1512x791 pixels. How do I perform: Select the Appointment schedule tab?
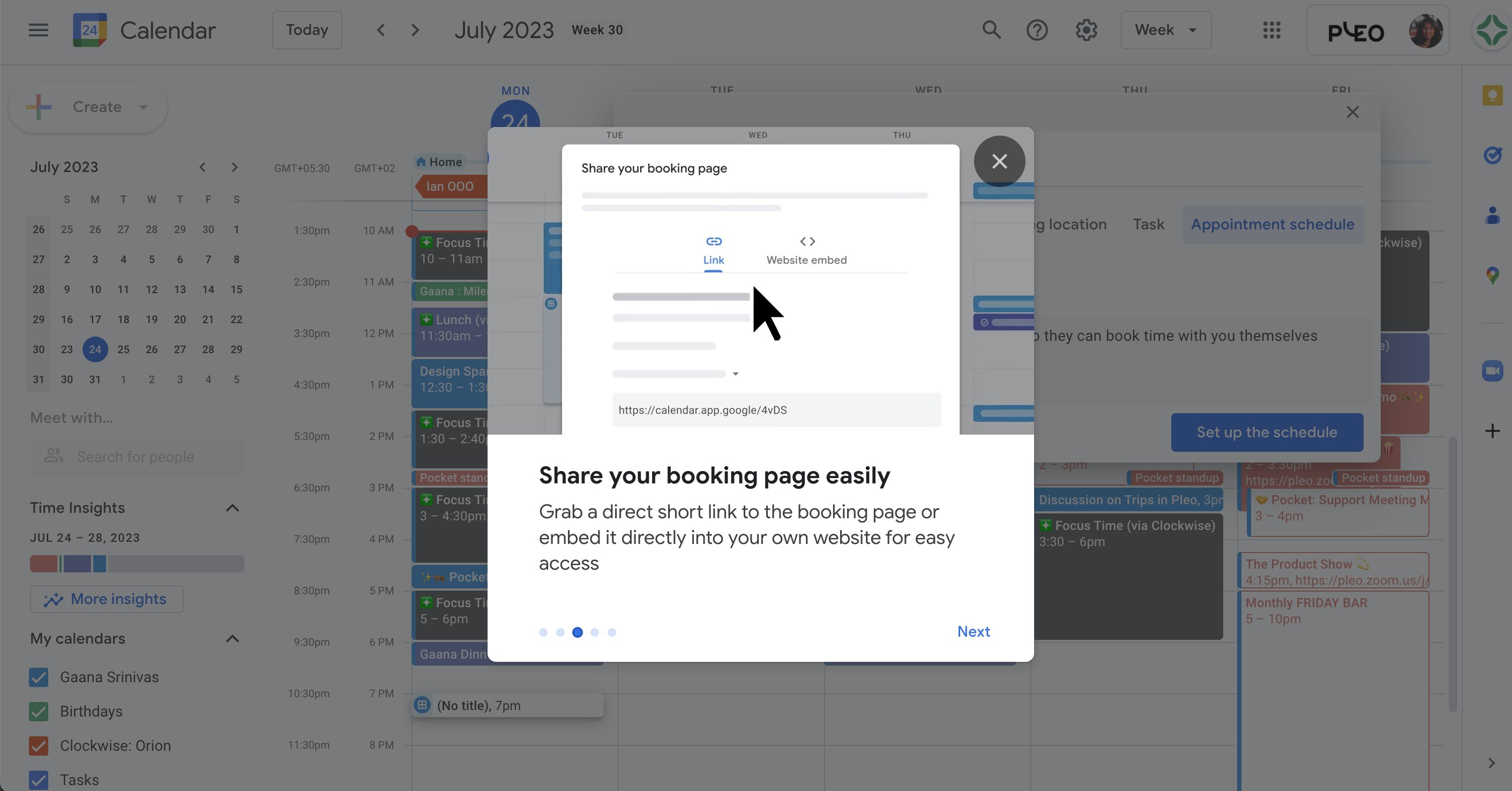point(1273,225)
